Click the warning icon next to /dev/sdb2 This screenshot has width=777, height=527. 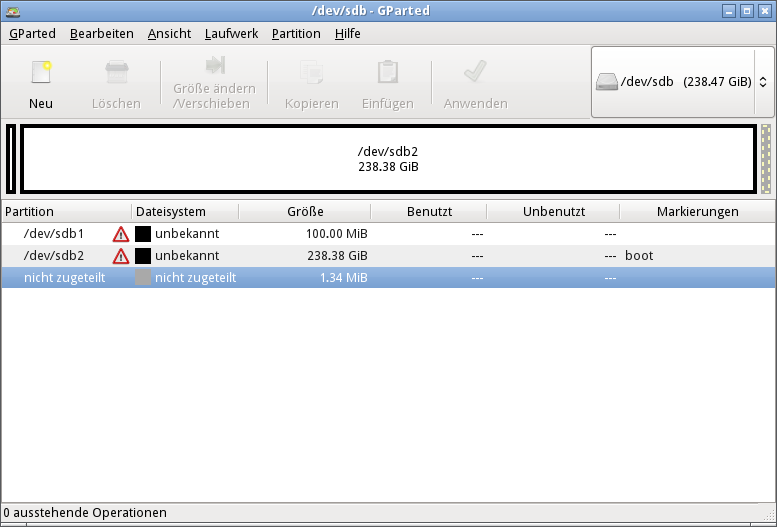(121, 256)
